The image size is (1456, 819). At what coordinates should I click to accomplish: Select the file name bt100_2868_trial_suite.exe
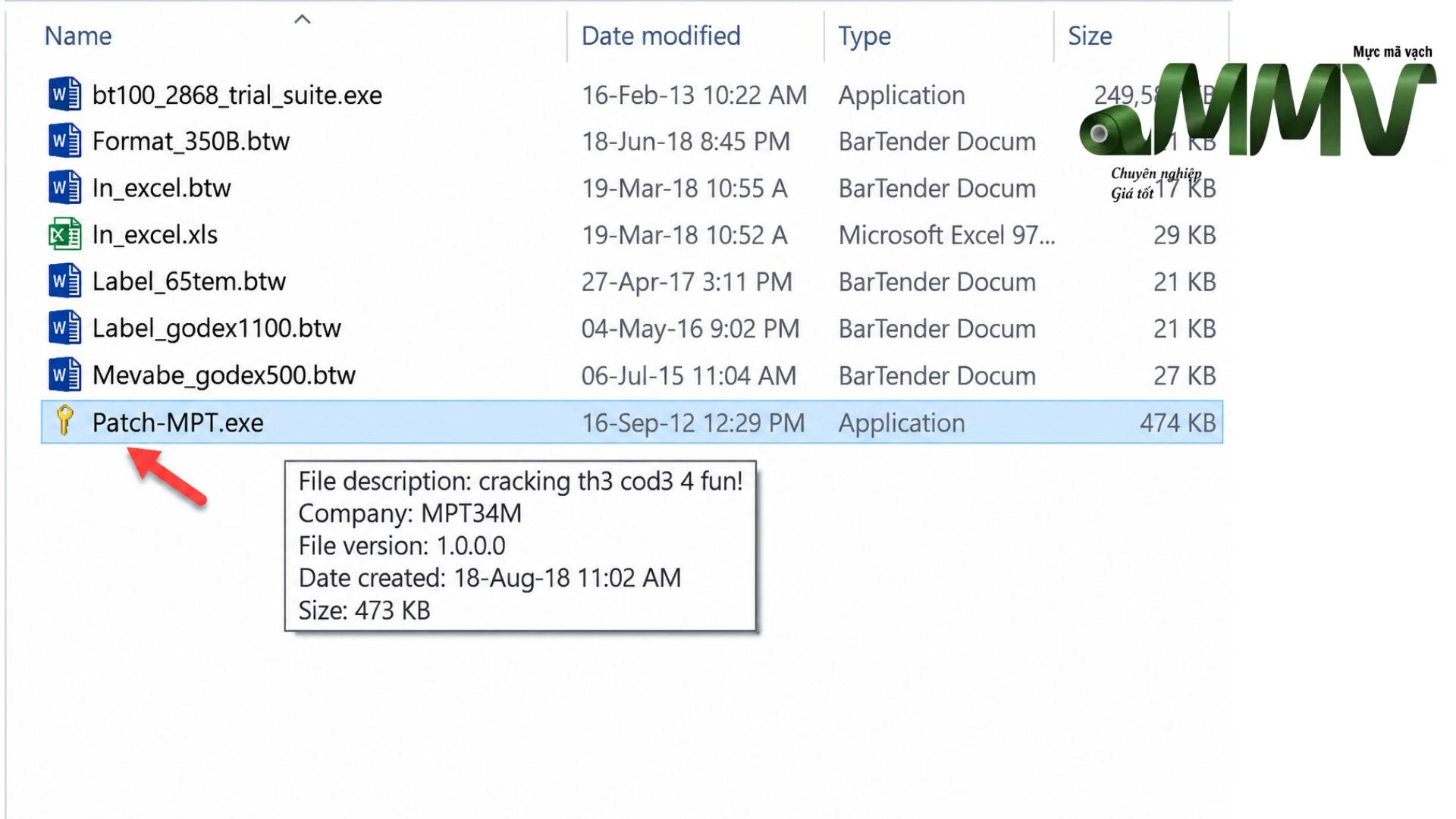pyautogui.click(x=237, y=96)
